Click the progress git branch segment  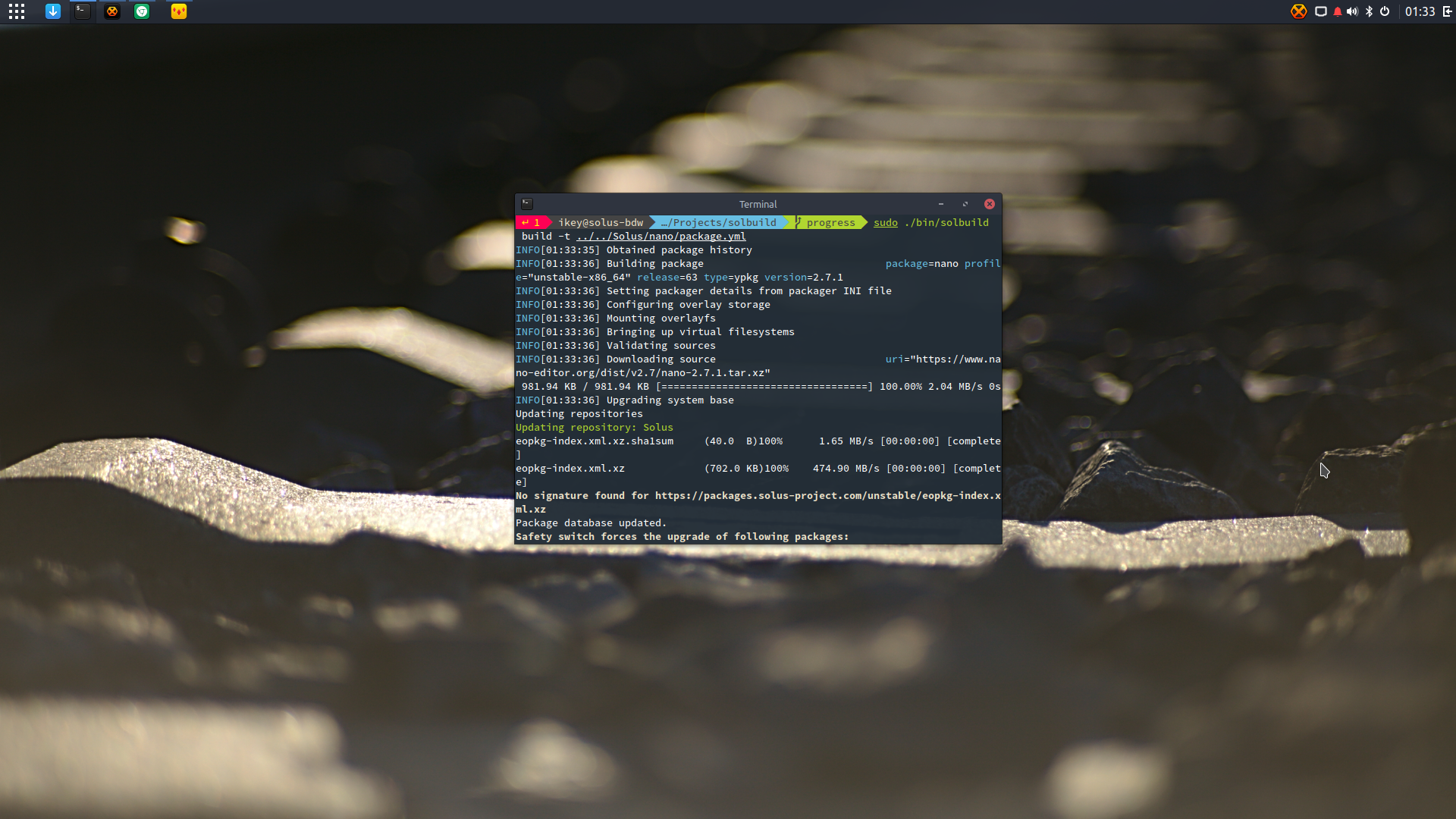pyautogui.click(x=830, y=222)
